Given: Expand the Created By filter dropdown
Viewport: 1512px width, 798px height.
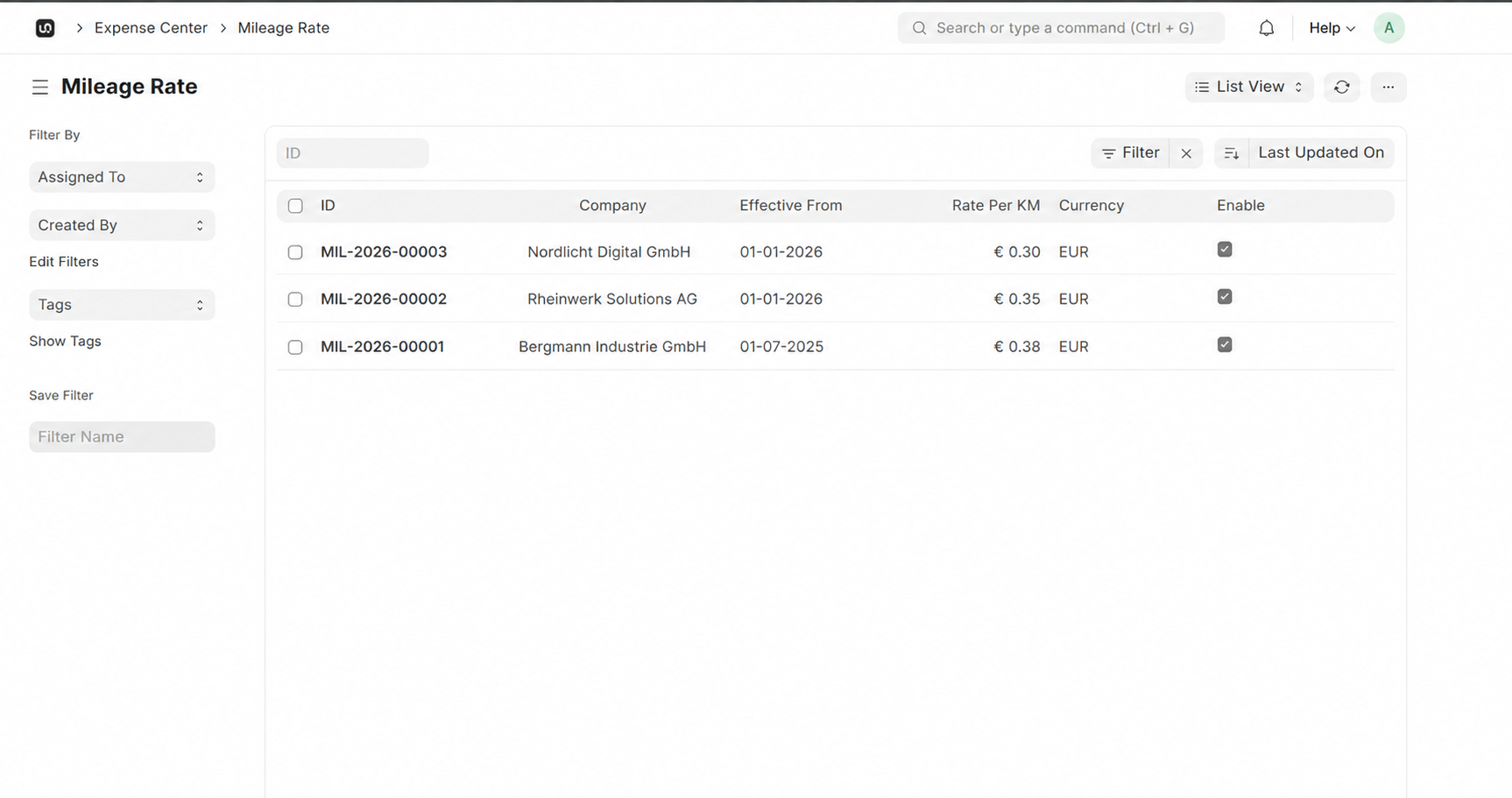Looking at the screenshot, I should (x=122, y=225).
